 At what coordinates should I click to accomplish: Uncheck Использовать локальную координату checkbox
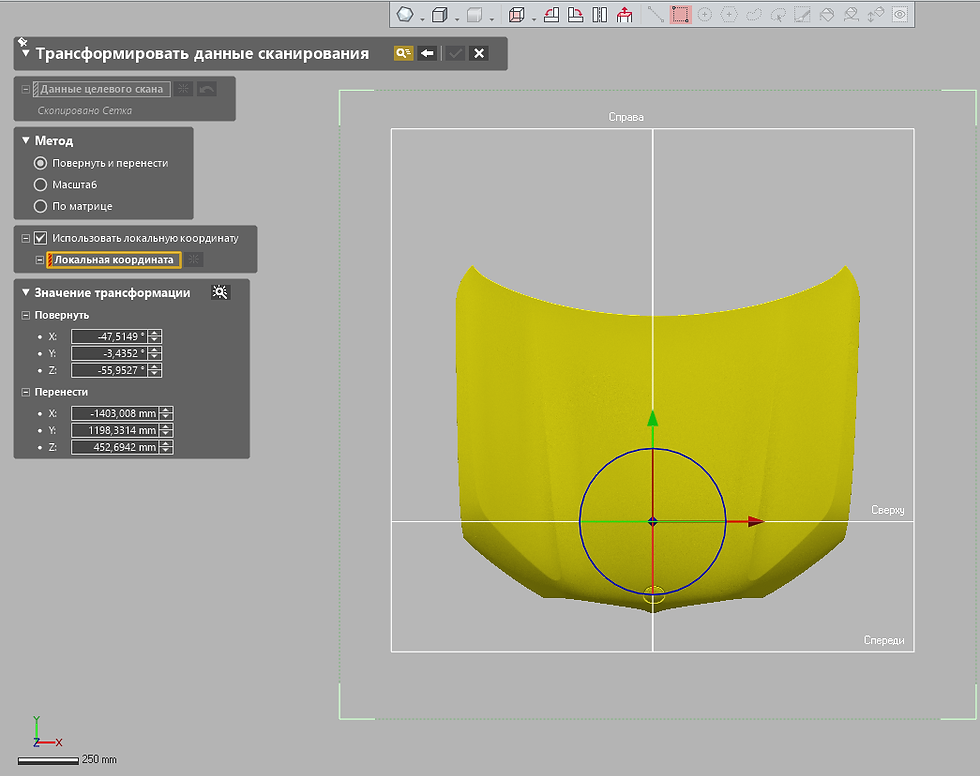41,239
